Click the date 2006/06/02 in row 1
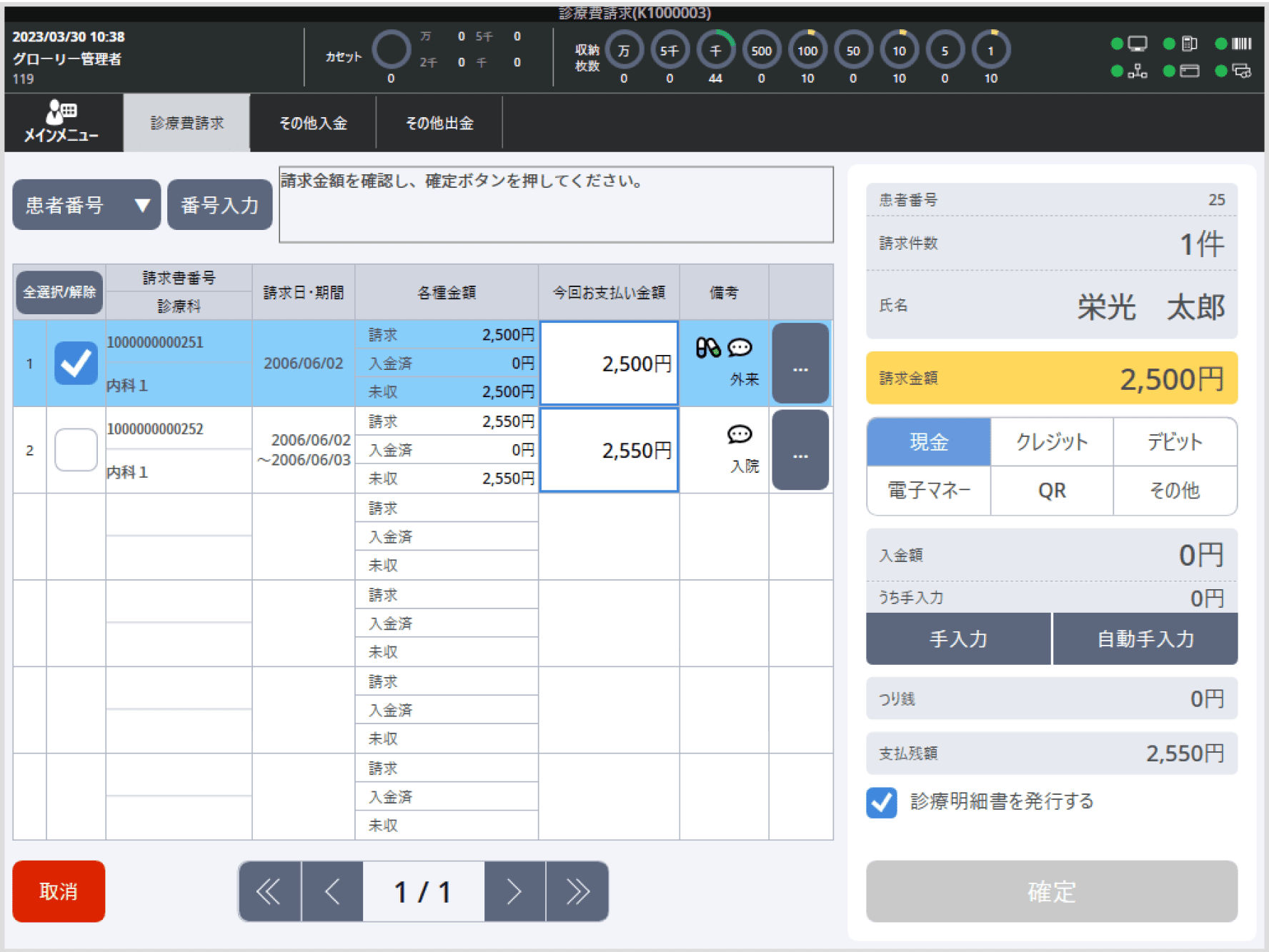1269x952 pixels. 304,364
